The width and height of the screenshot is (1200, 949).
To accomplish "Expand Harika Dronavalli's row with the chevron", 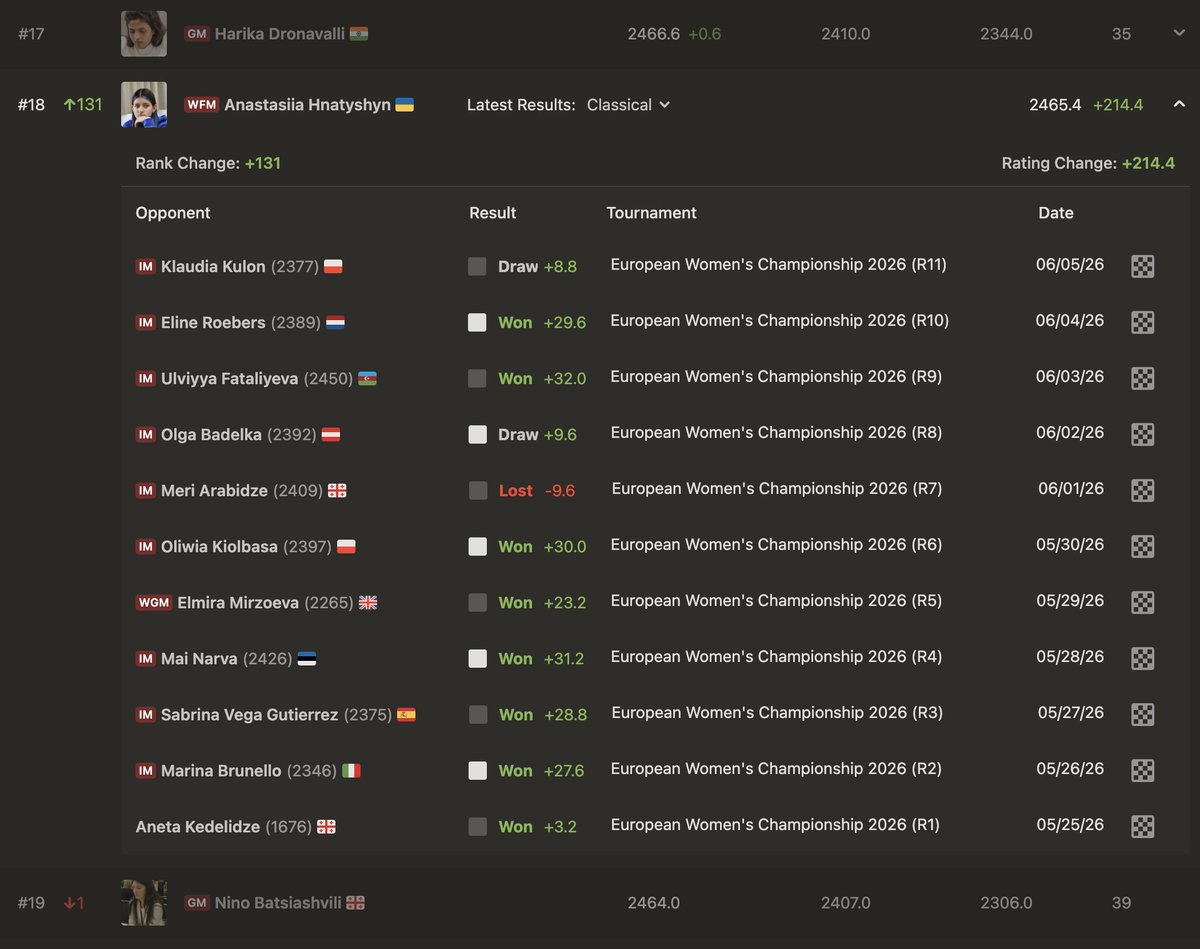I will click(x=1179, y=33).
